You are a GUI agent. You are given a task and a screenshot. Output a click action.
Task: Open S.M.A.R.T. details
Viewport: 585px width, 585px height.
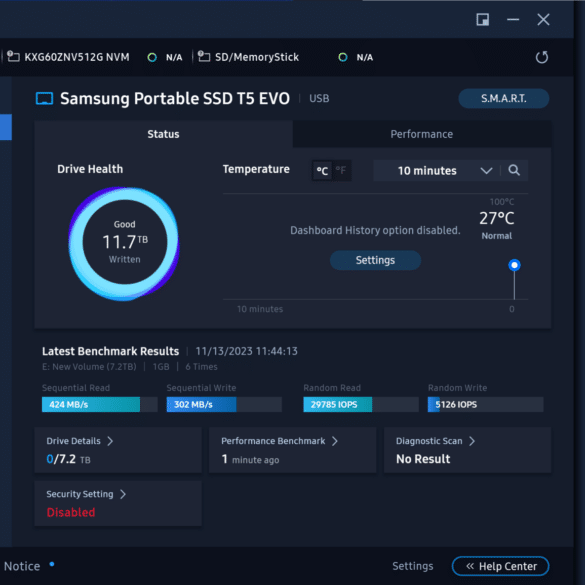[503, 98]
